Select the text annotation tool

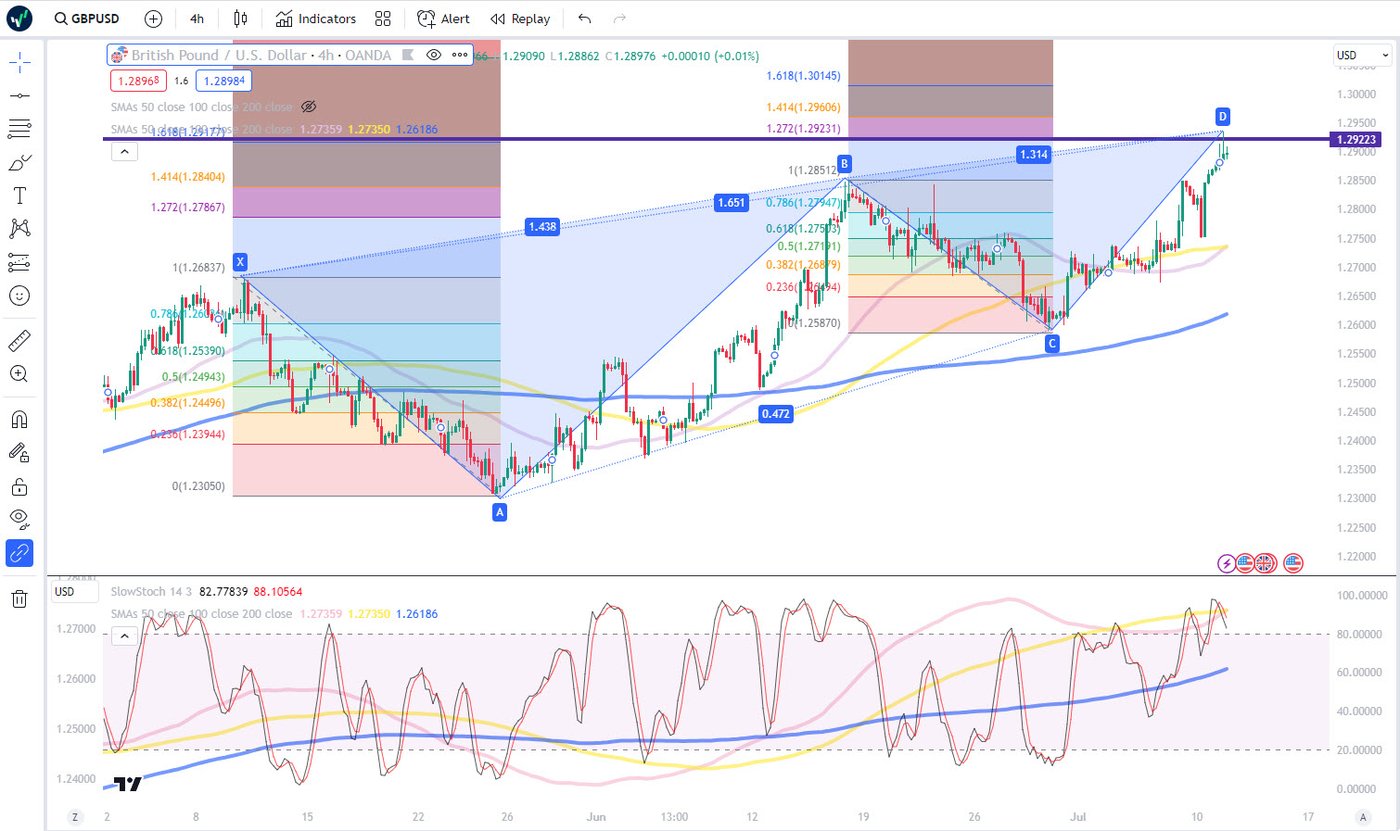point(19,195)
